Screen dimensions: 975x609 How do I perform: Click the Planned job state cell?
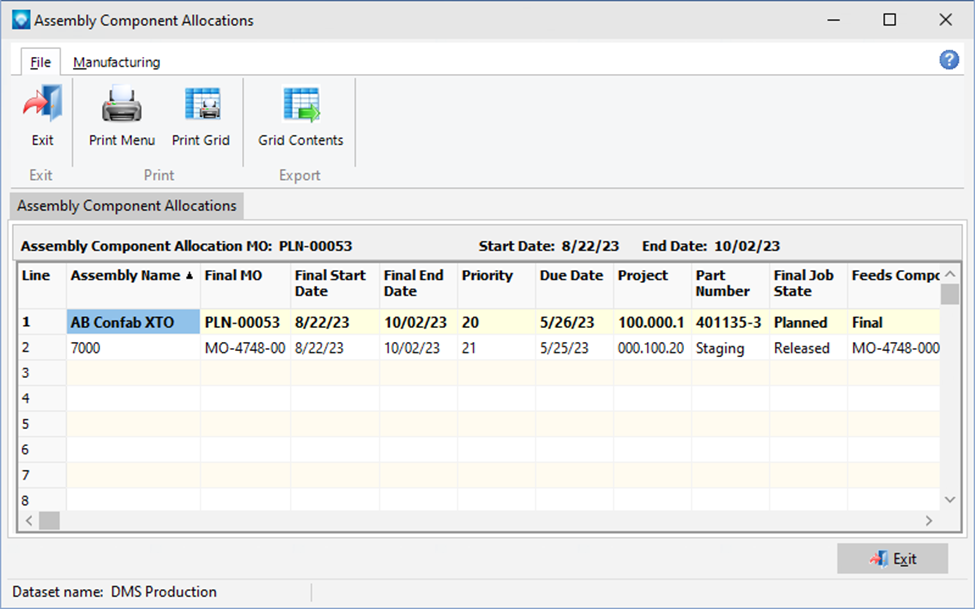[x=808, y=322]
